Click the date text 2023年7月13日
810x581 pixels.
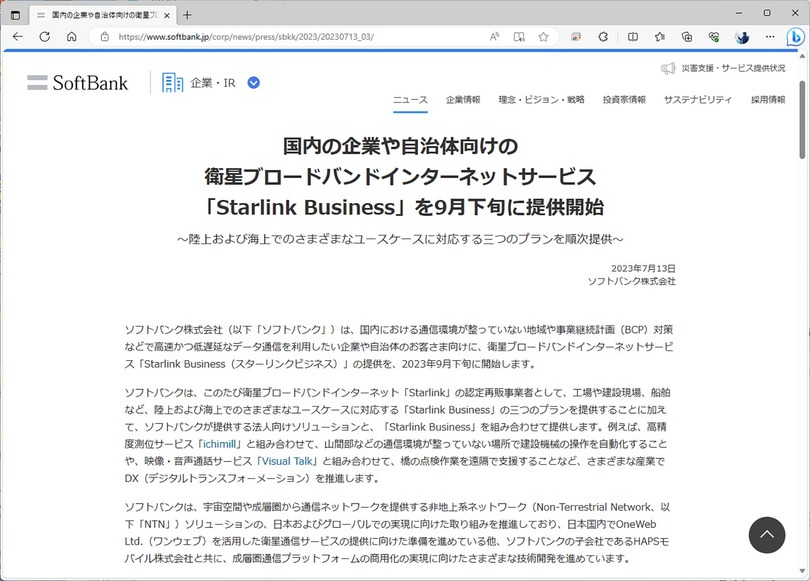pyautogui.click(x=643, y=269)
